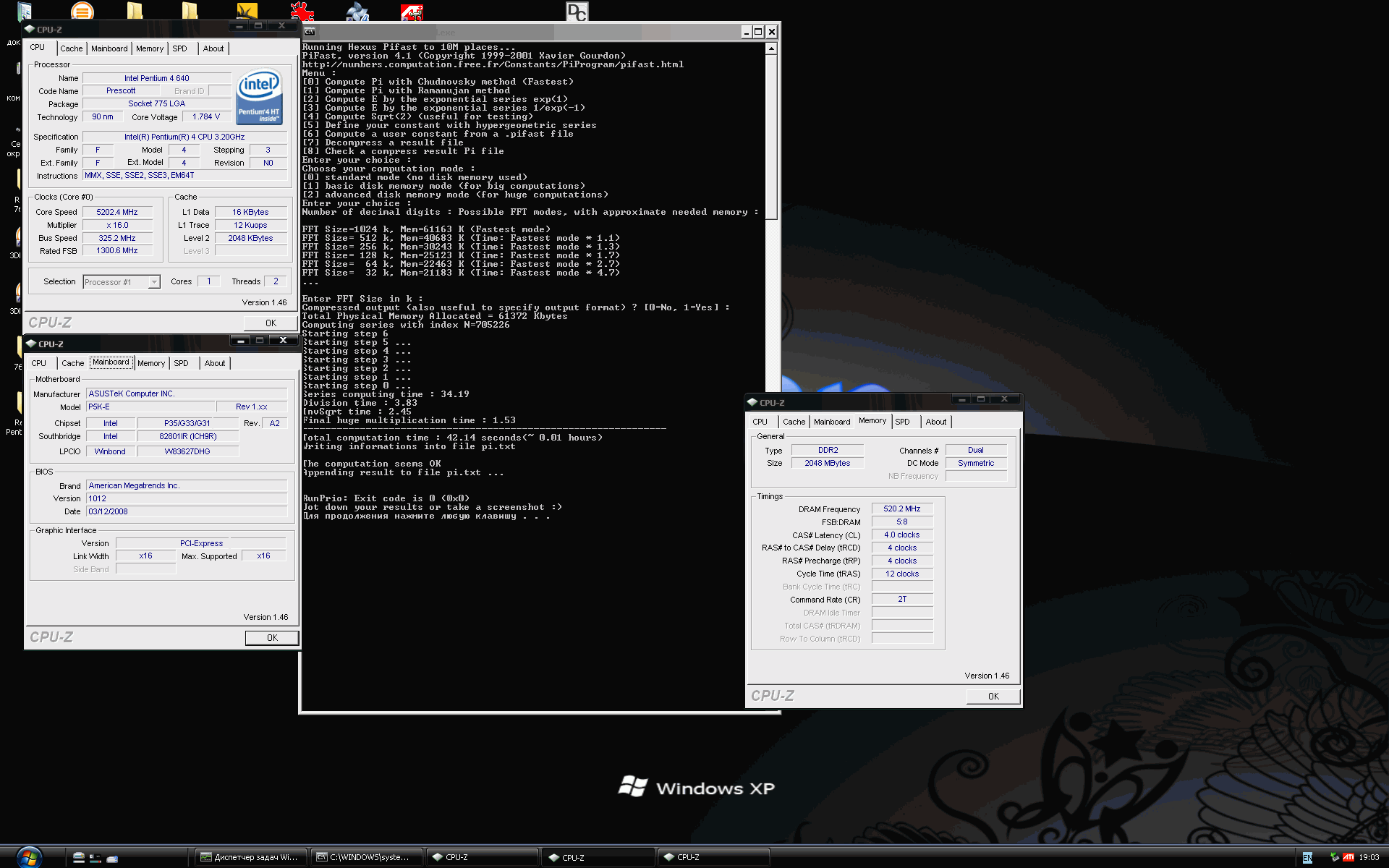The height and width of the screenshot is (868, 1389).
Task: Click memory Size value 2048 MBytes
Action: [828, 463]
